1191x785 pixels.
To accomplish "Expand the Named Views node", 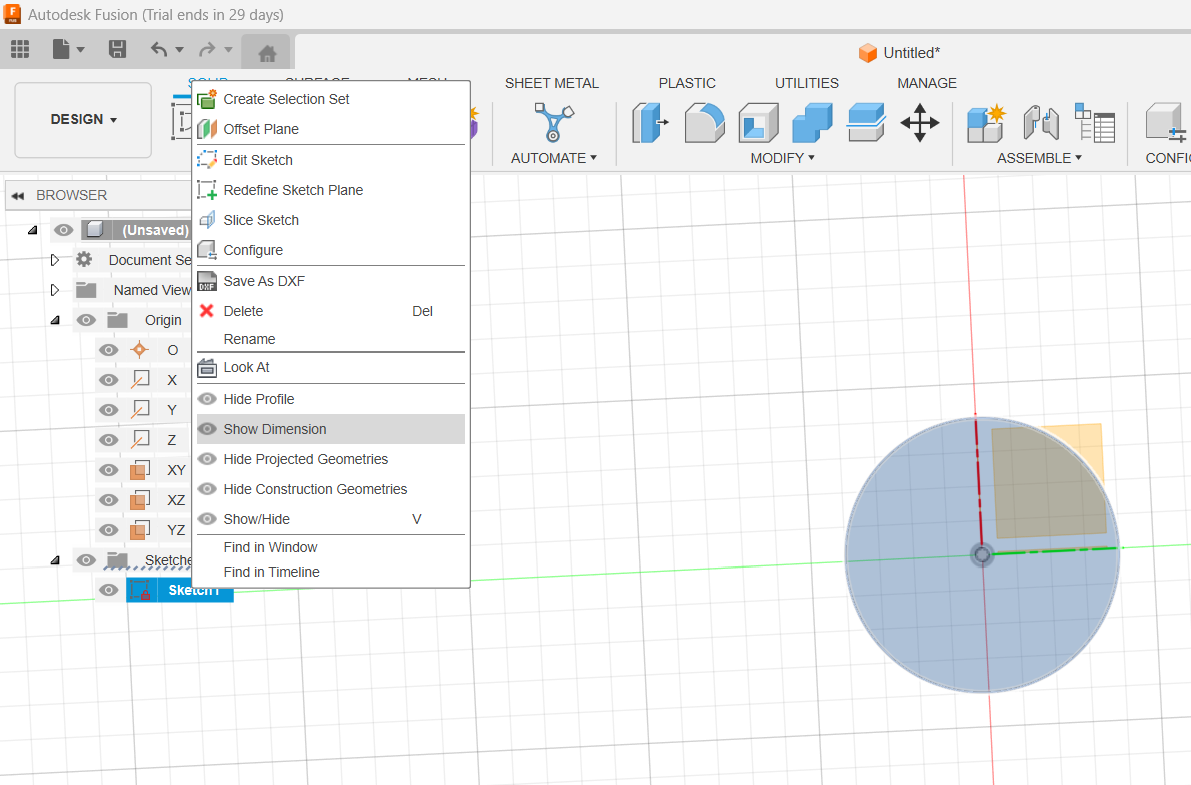I will pos(55,290).
